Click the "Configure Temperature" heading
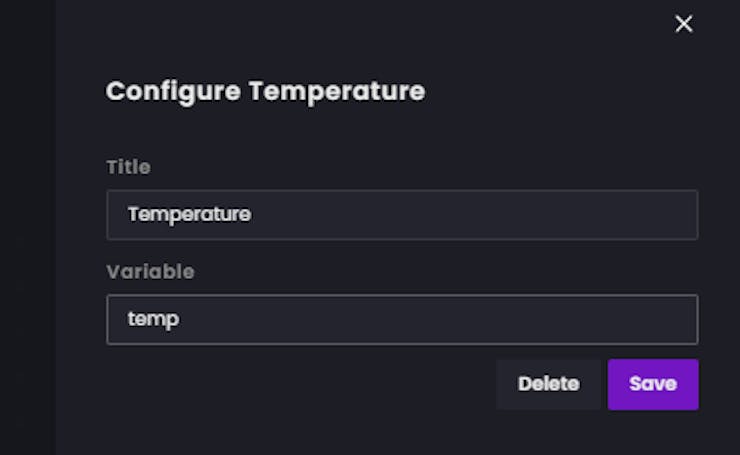Viewport: 740px width, 455px height. point(265,91)
